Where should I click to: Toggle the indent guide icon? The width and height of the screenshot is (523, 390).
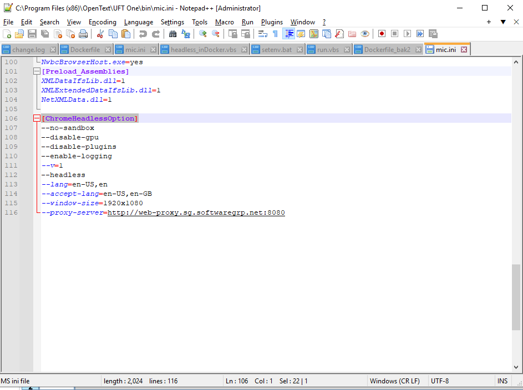[289, 34]
